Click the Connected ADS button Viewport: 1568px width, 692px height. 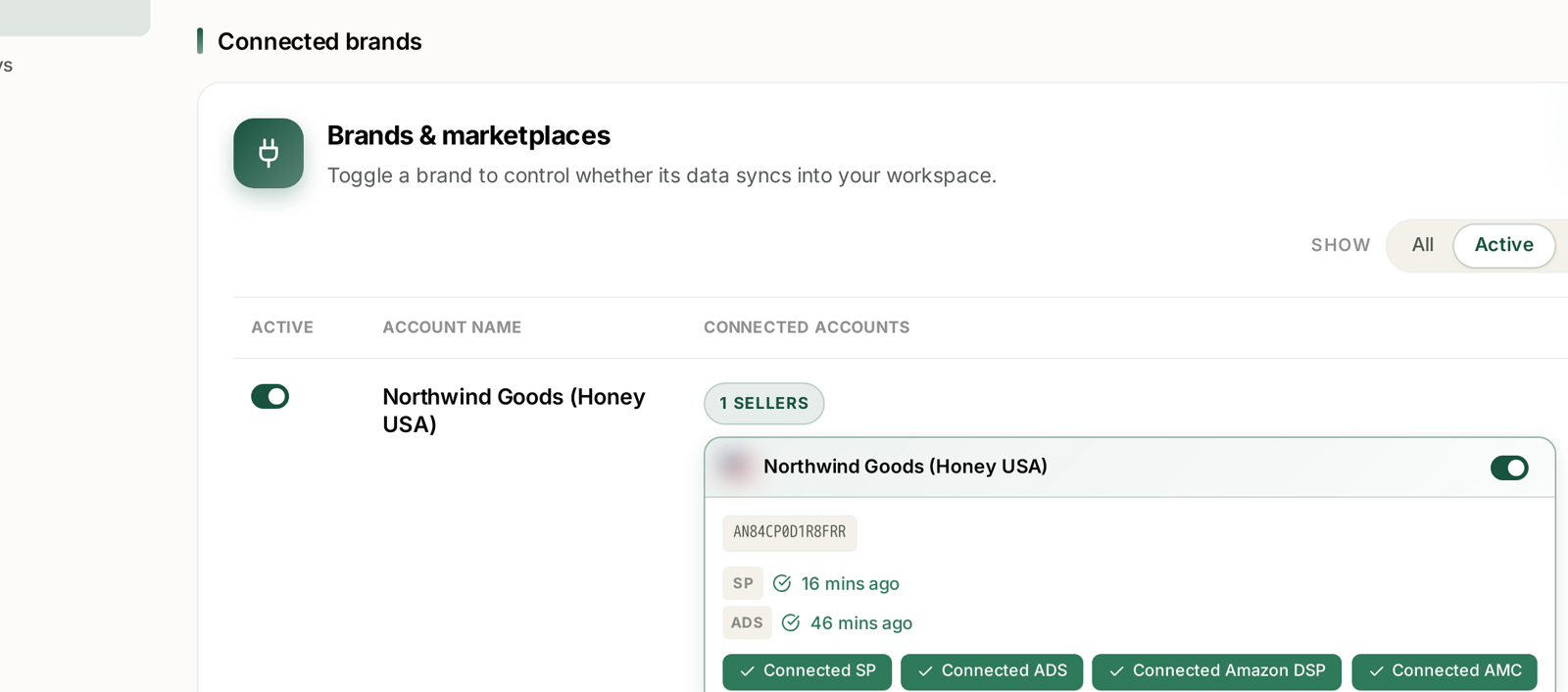pos(992,671)
